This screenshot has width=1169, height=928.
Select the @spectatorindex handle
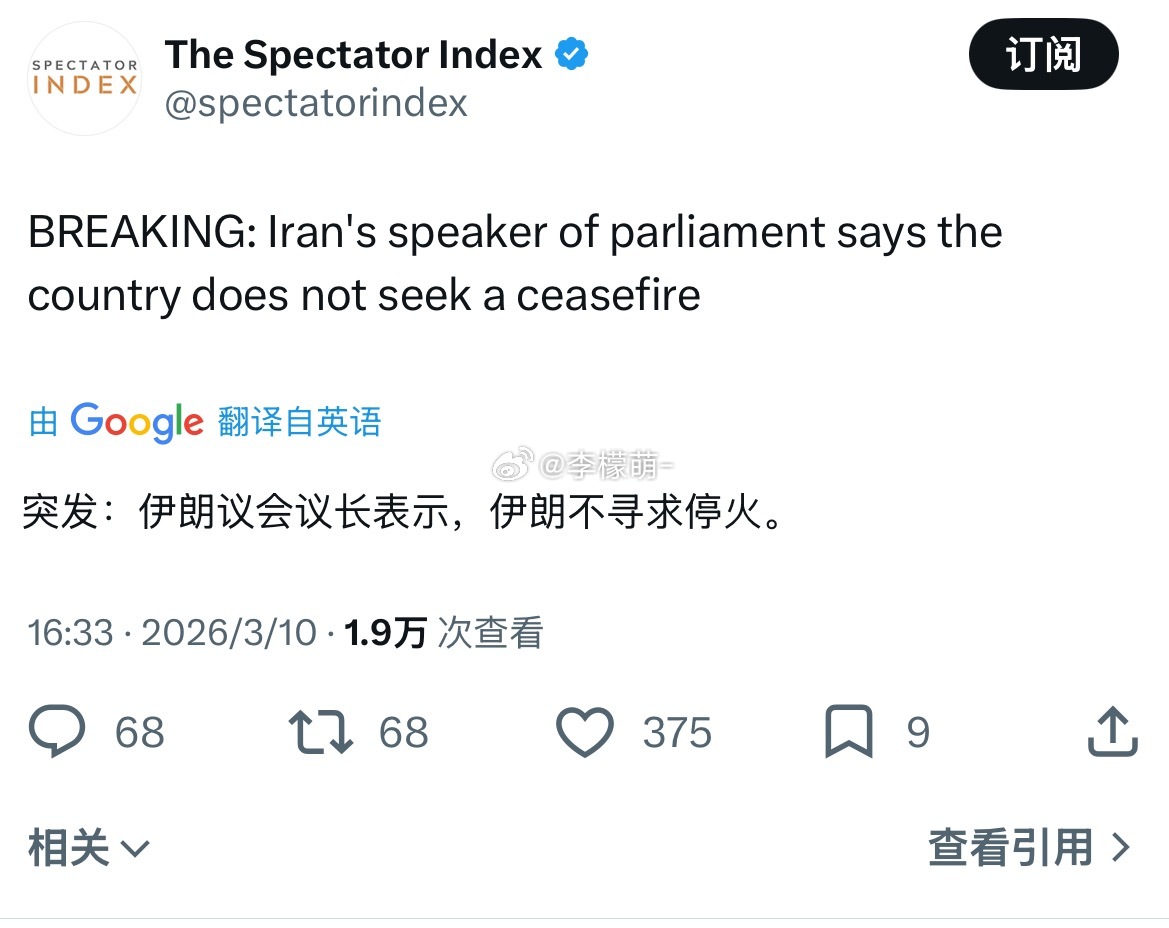pos(317,102)
